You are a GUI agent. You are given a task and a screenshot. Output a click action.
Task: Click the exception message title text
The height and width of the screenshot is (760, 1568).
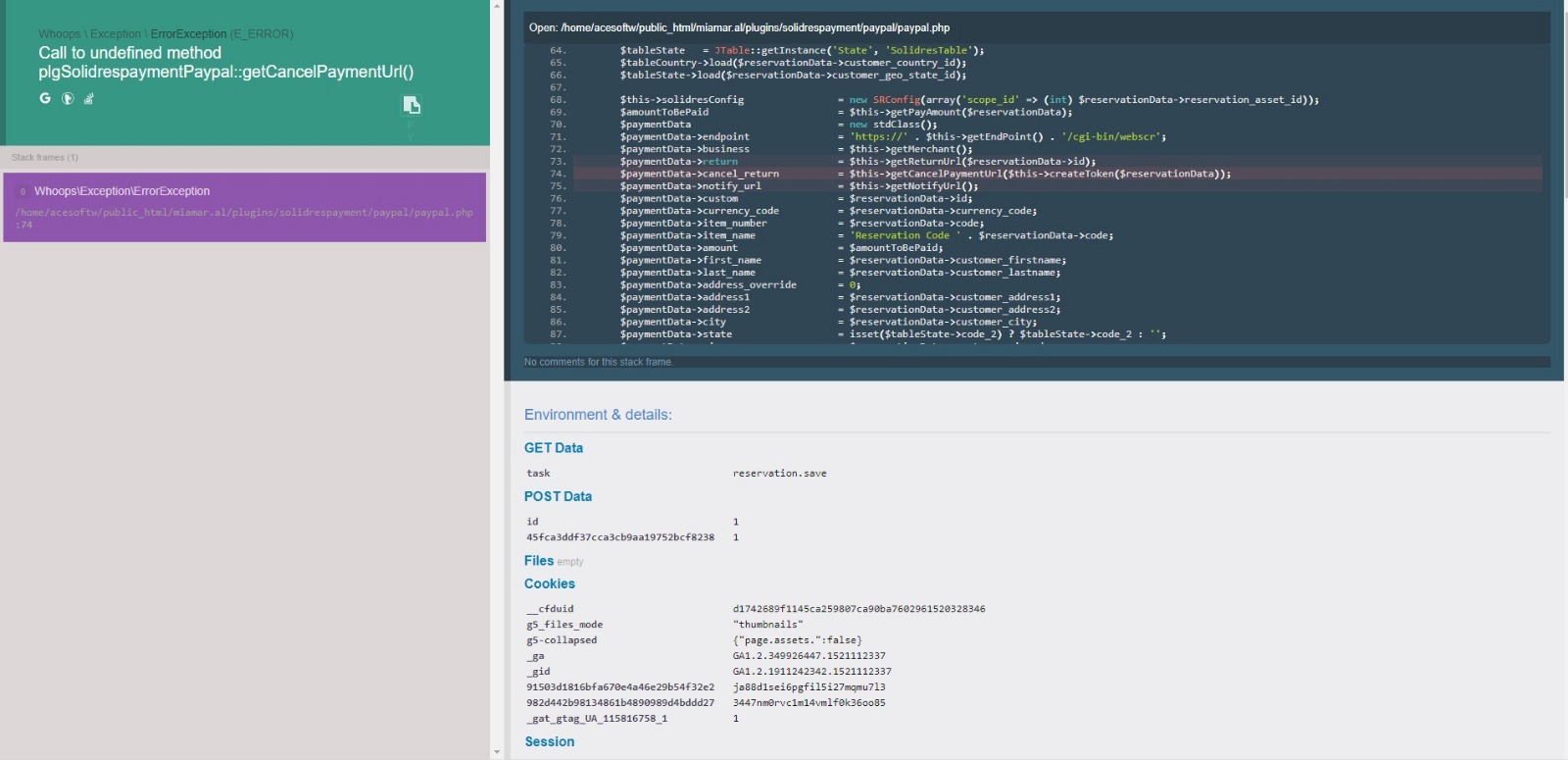point(225,63)
